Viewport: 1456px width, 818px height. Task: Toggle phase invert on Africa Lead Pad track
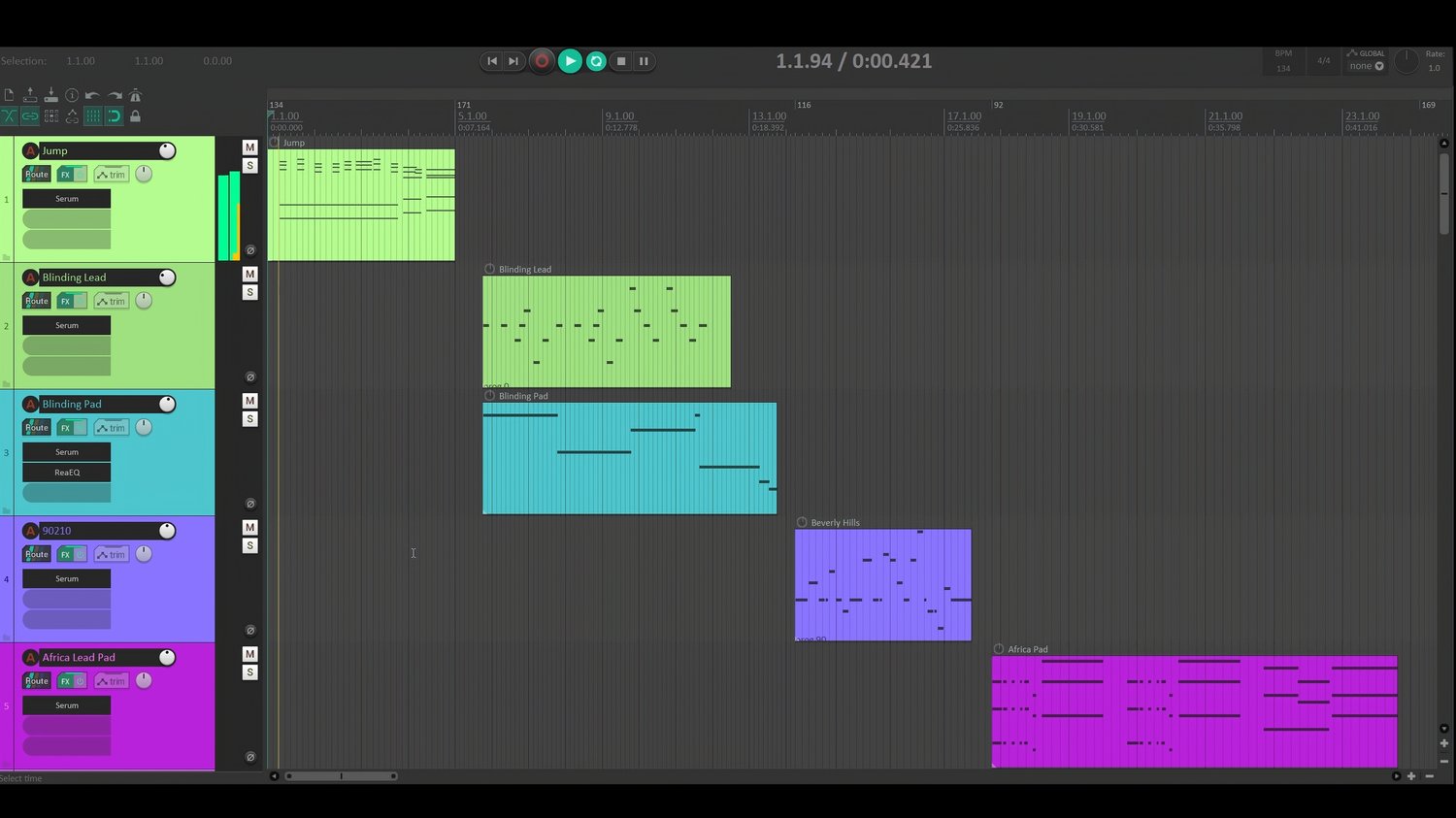pos(249,757)
